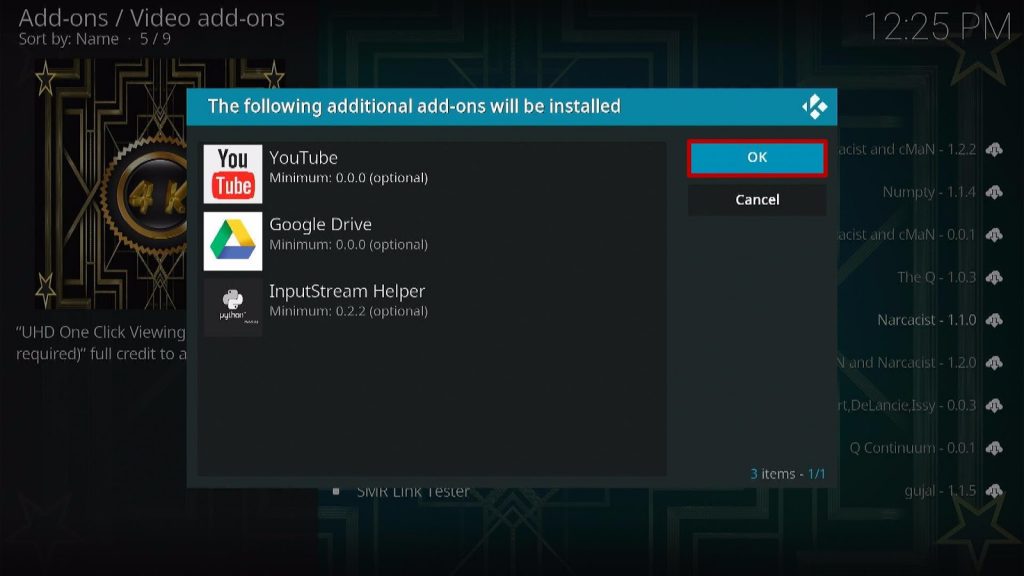This screenshot has width=1024, height=576.
Task: Click the Add-ons / Video add-ons breadcrumb
Action: [152, 18]
